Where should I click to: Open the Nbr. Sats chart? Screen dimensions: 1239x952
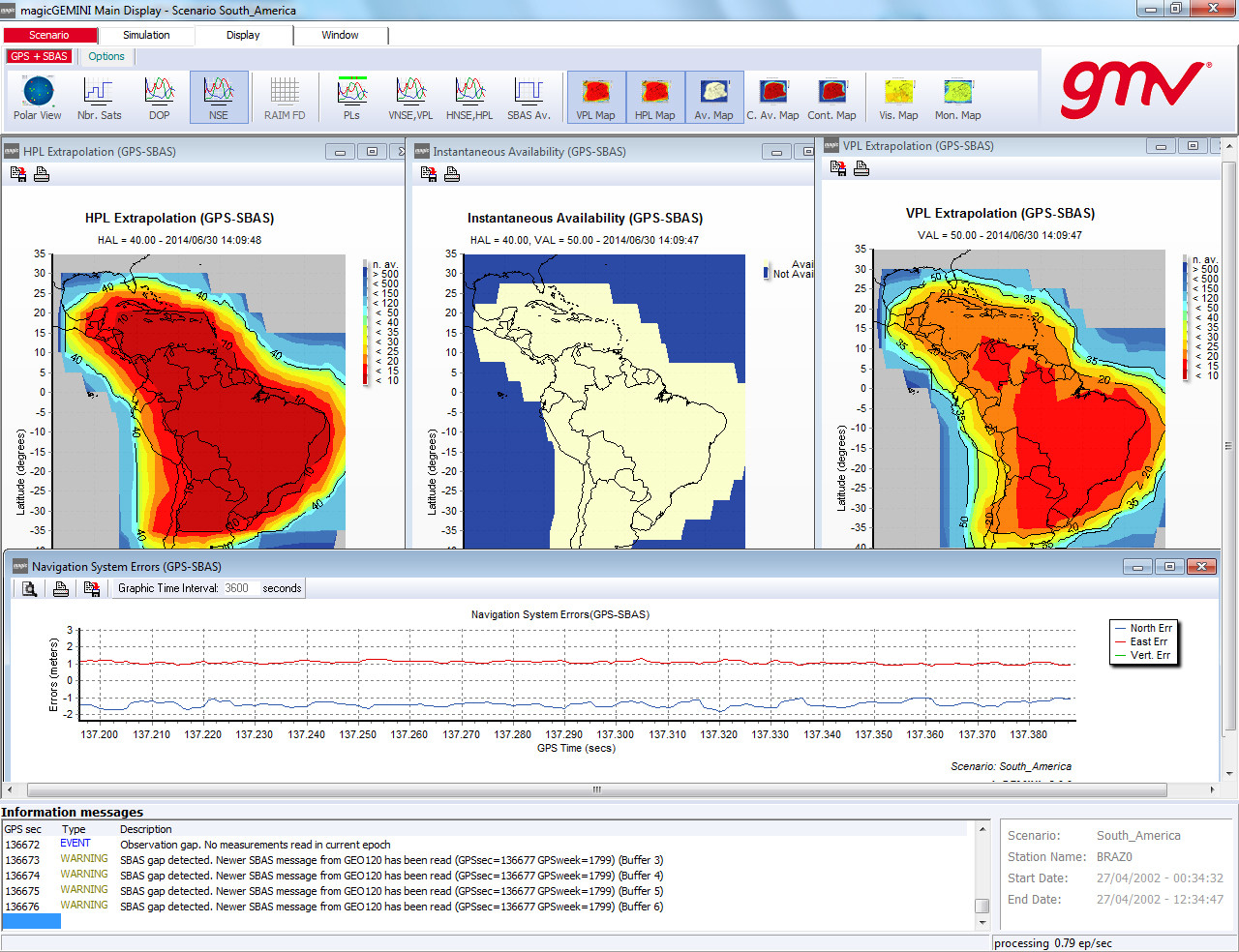coord(100,98)
